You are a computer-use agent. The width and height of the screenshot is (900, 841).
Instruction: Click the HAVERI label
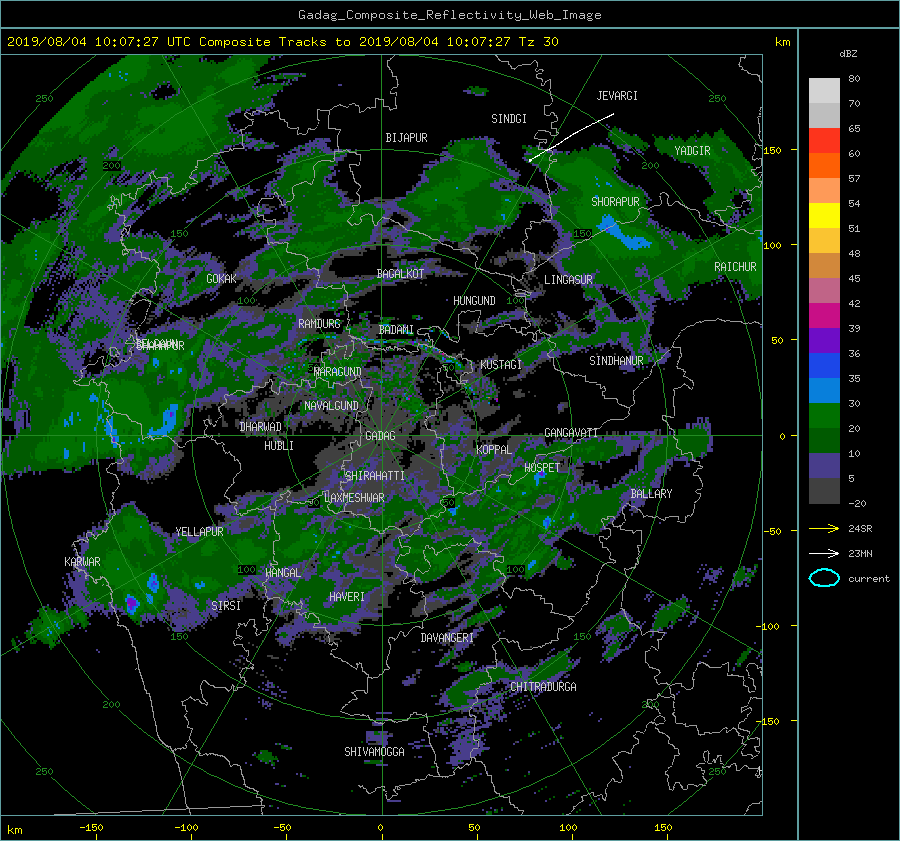point(347,597)
